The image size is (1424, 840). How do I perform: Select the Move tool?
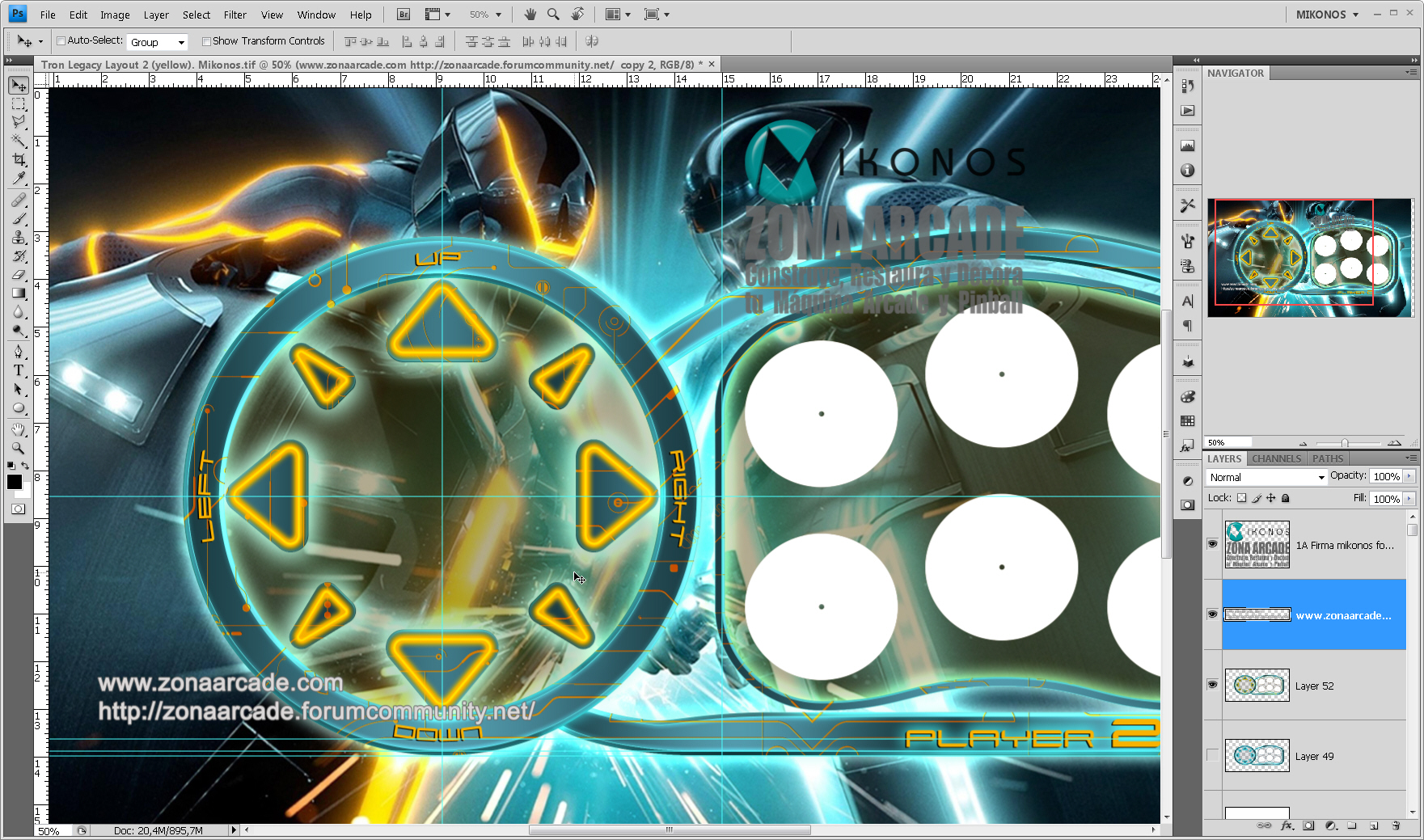[x=19, y=85]
